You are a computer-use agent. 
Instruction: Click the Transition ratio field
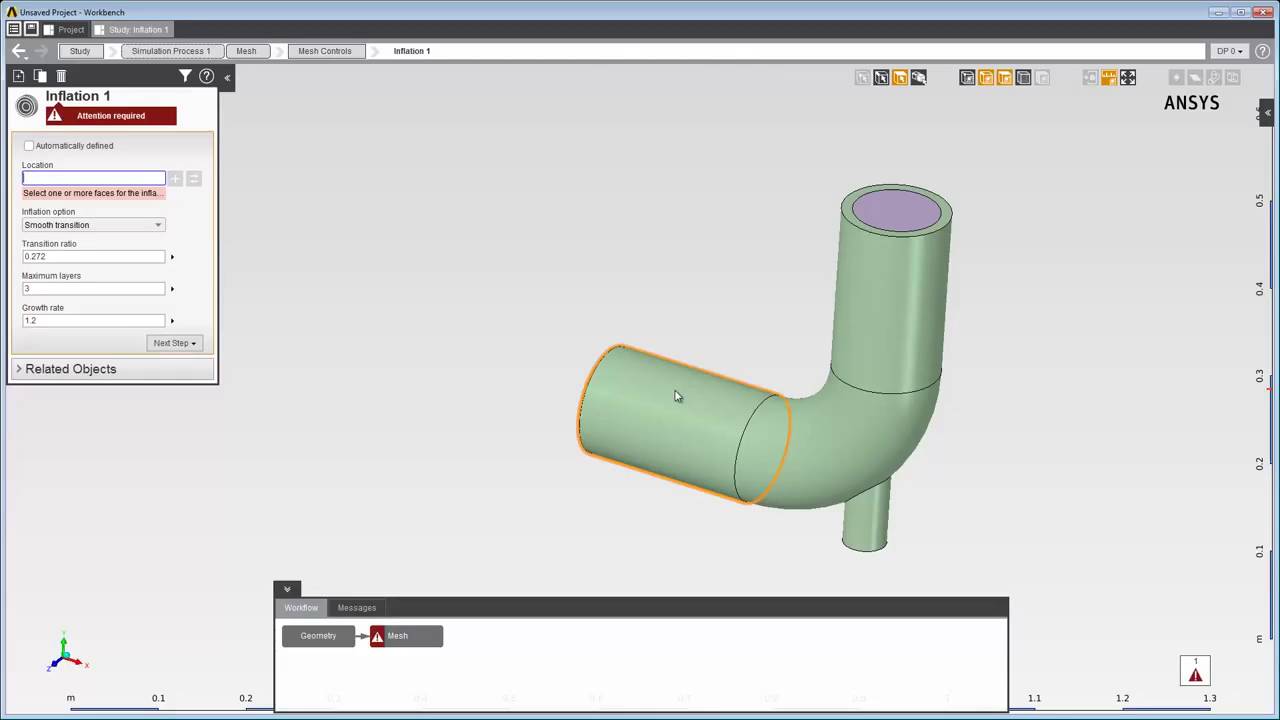94,257
